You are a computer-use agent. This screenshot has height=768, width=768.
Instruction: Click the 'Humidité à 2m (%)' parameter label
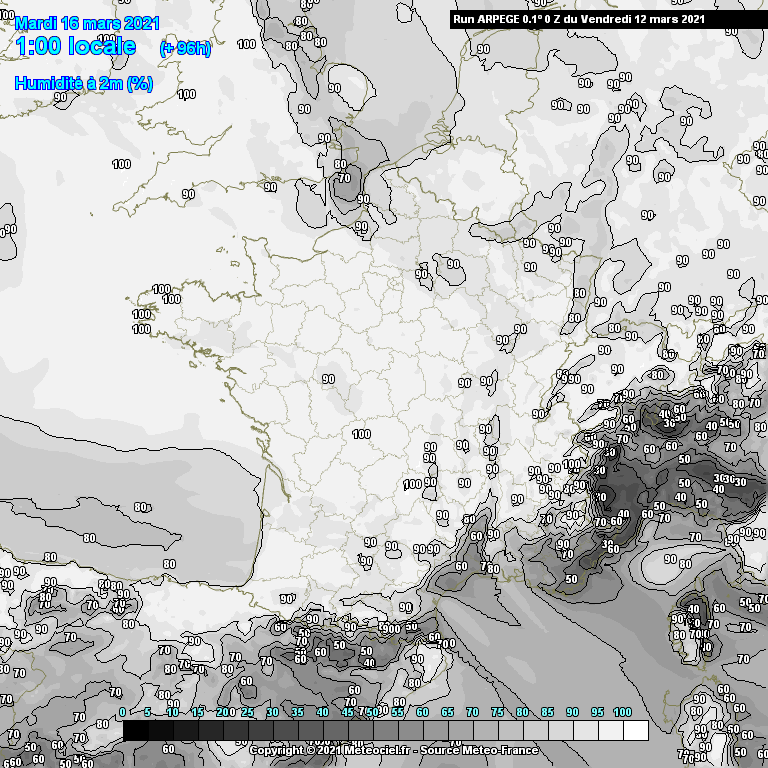pos(84,84)
